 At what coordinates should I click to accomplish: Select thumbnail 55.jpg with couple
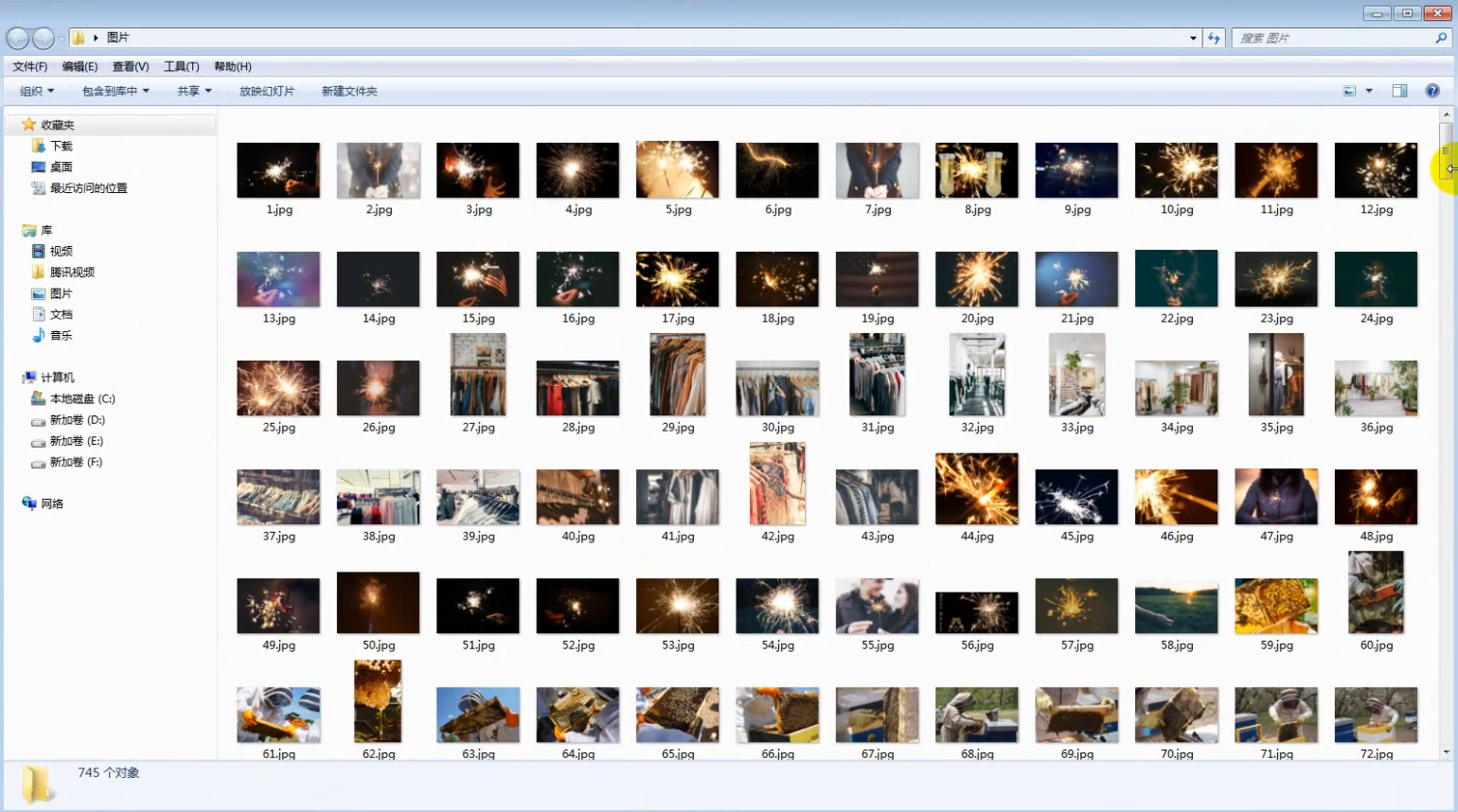pyautogui.click(x=877, y=606)
